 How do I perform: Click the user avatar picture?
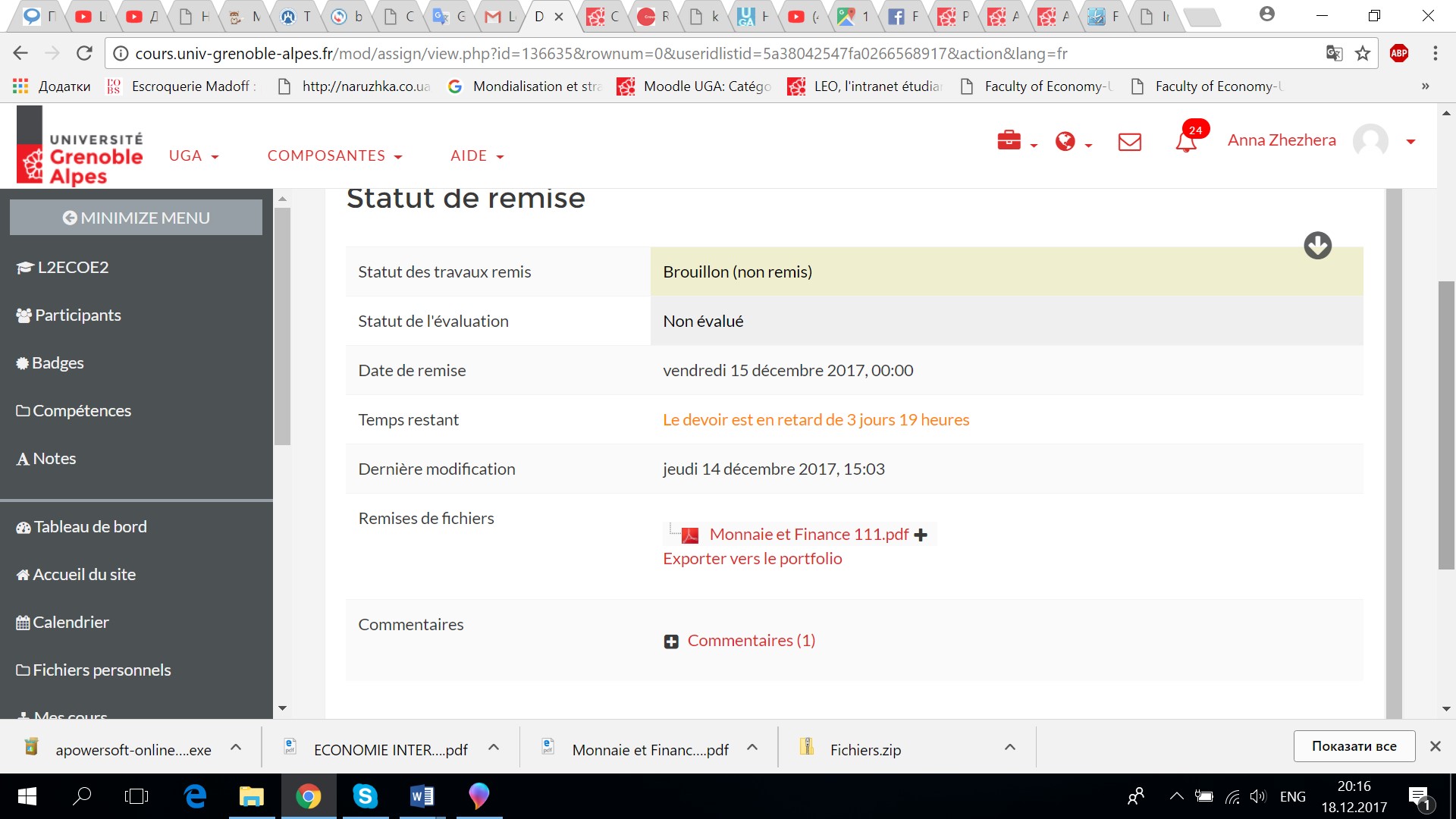(x=1370, y=140)
